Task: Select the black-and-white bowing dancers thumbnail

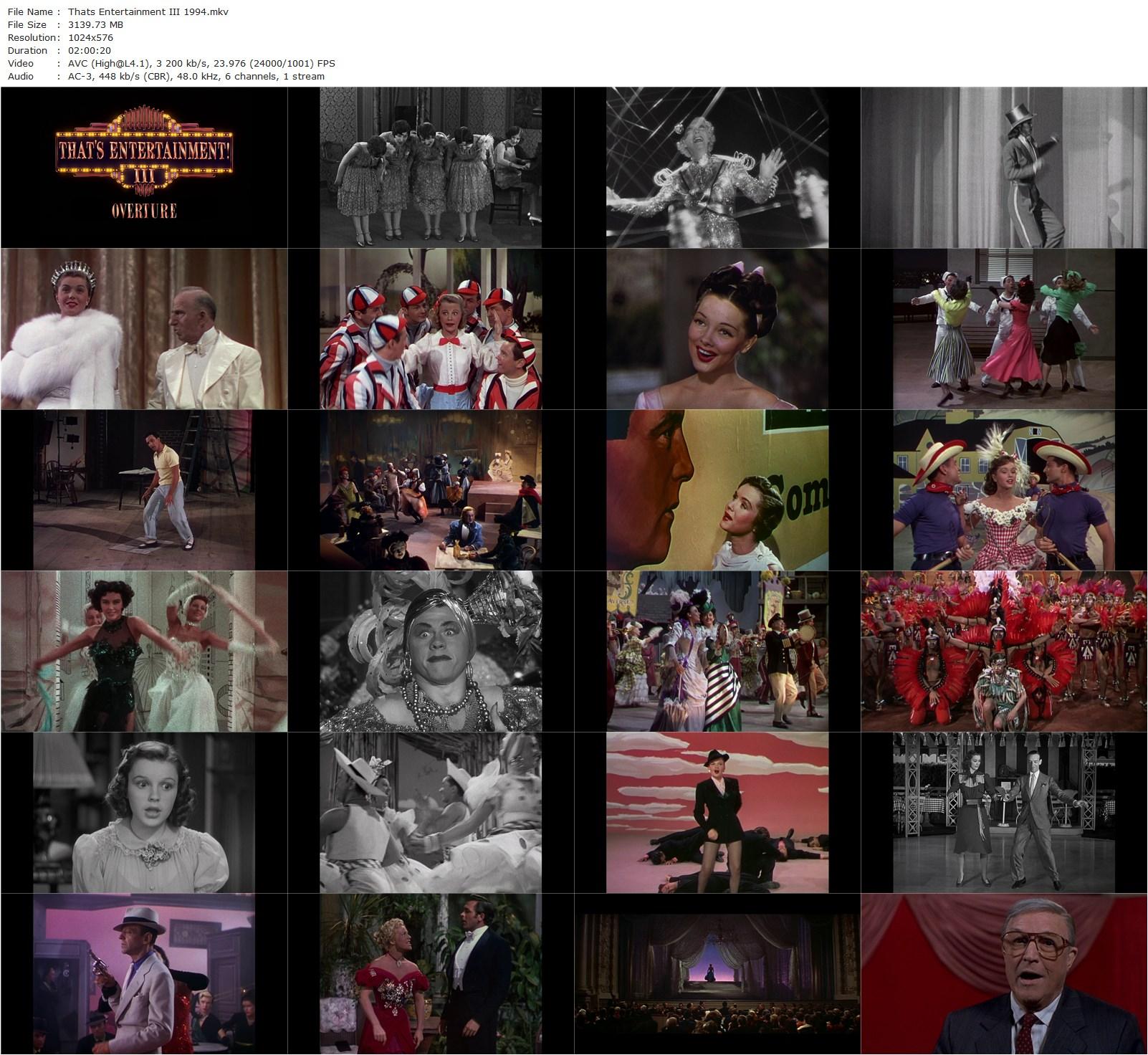Action: click(x=430, y=165)
